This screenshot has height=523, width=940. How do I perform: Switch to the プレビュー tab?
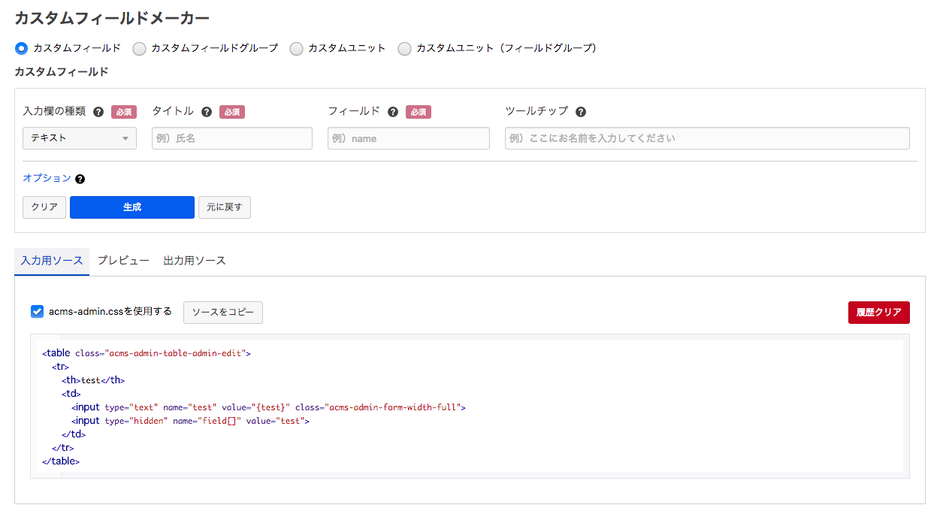pyautogui.click(x=123, y=261)
